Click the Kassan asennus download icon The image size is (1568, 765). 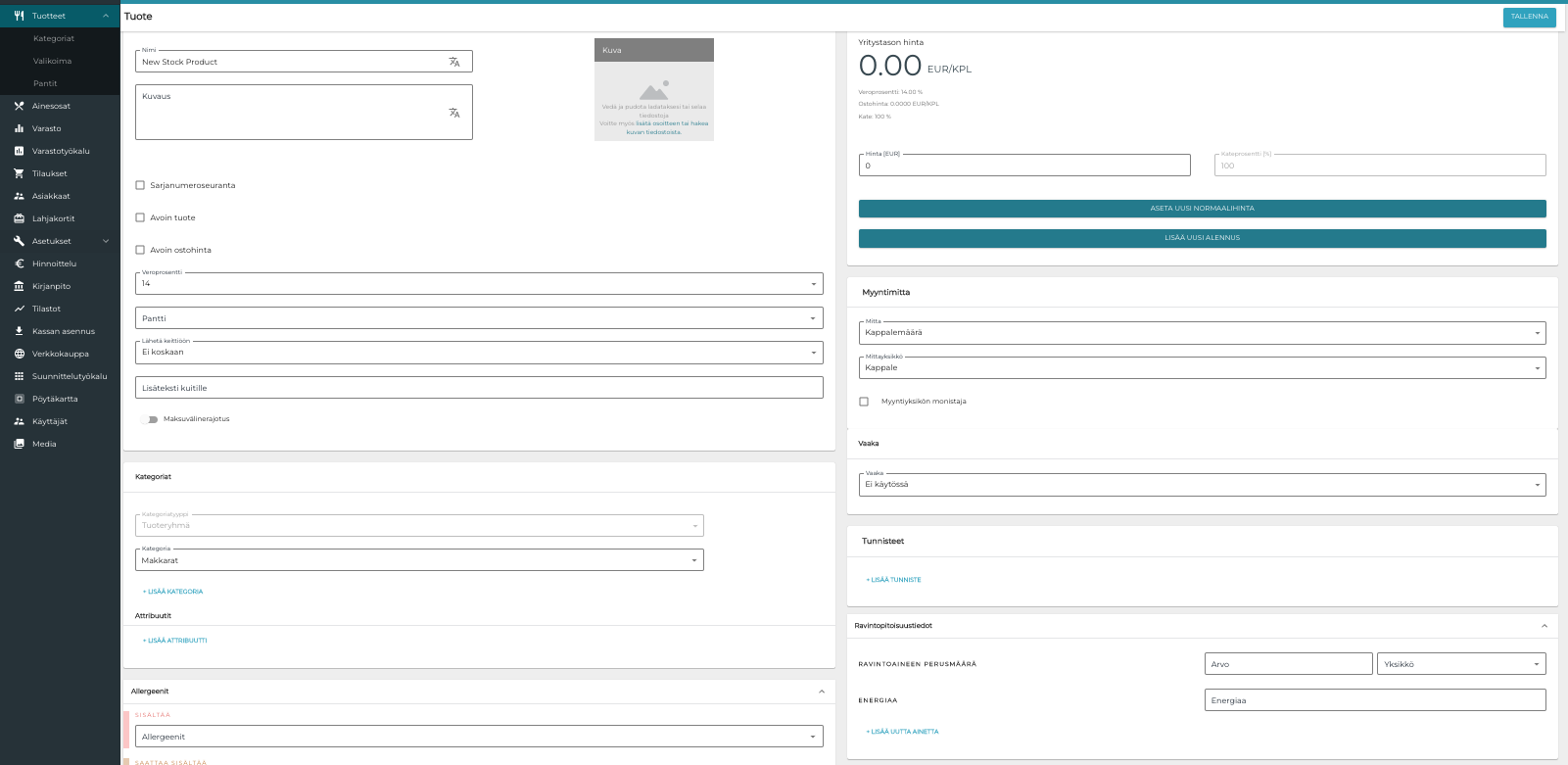coord(19,331)
